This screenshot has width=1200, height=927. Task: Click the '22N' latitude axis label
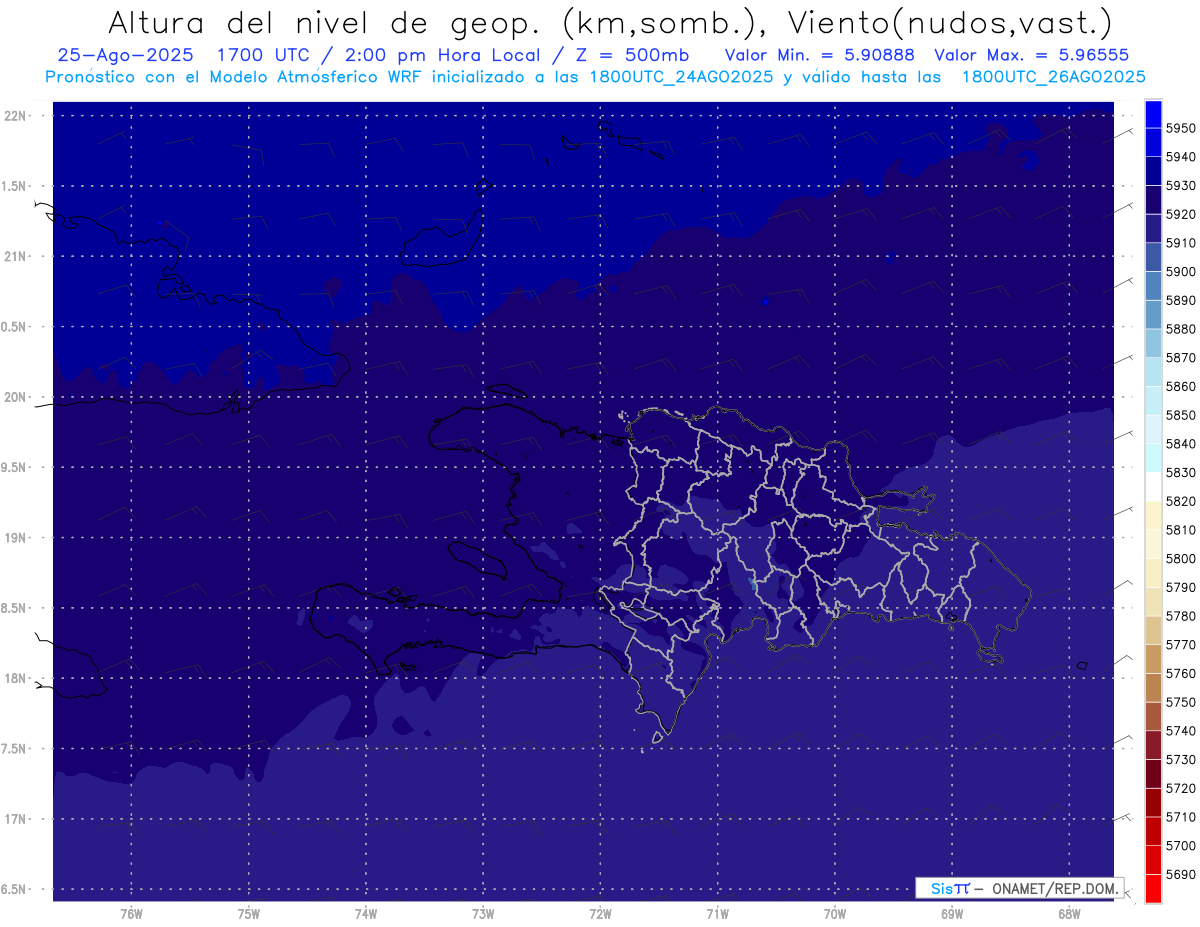pos(15,116)
